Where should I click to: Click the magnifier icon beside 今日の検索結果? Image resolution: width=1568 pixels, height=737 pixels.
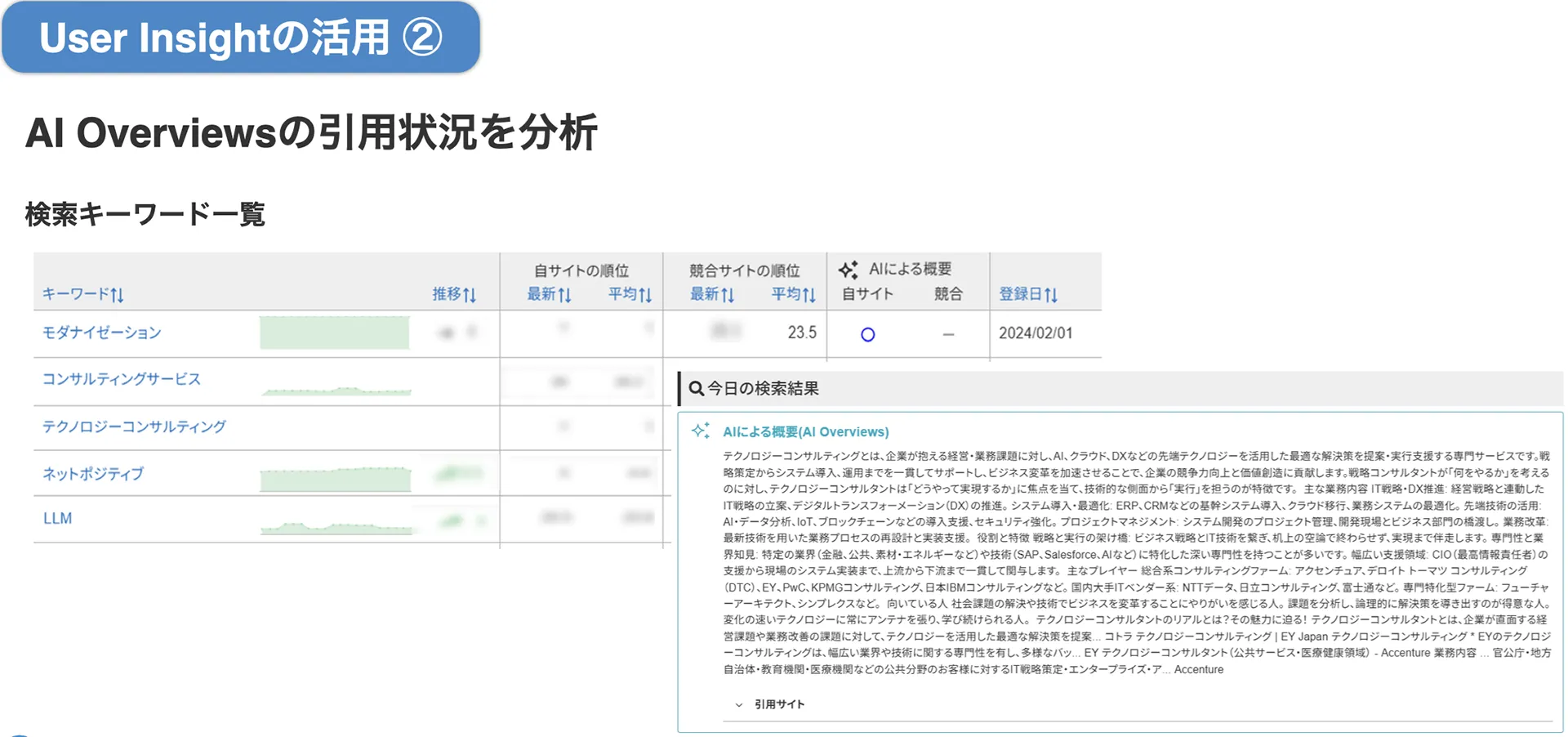click(x=696, y=389)
